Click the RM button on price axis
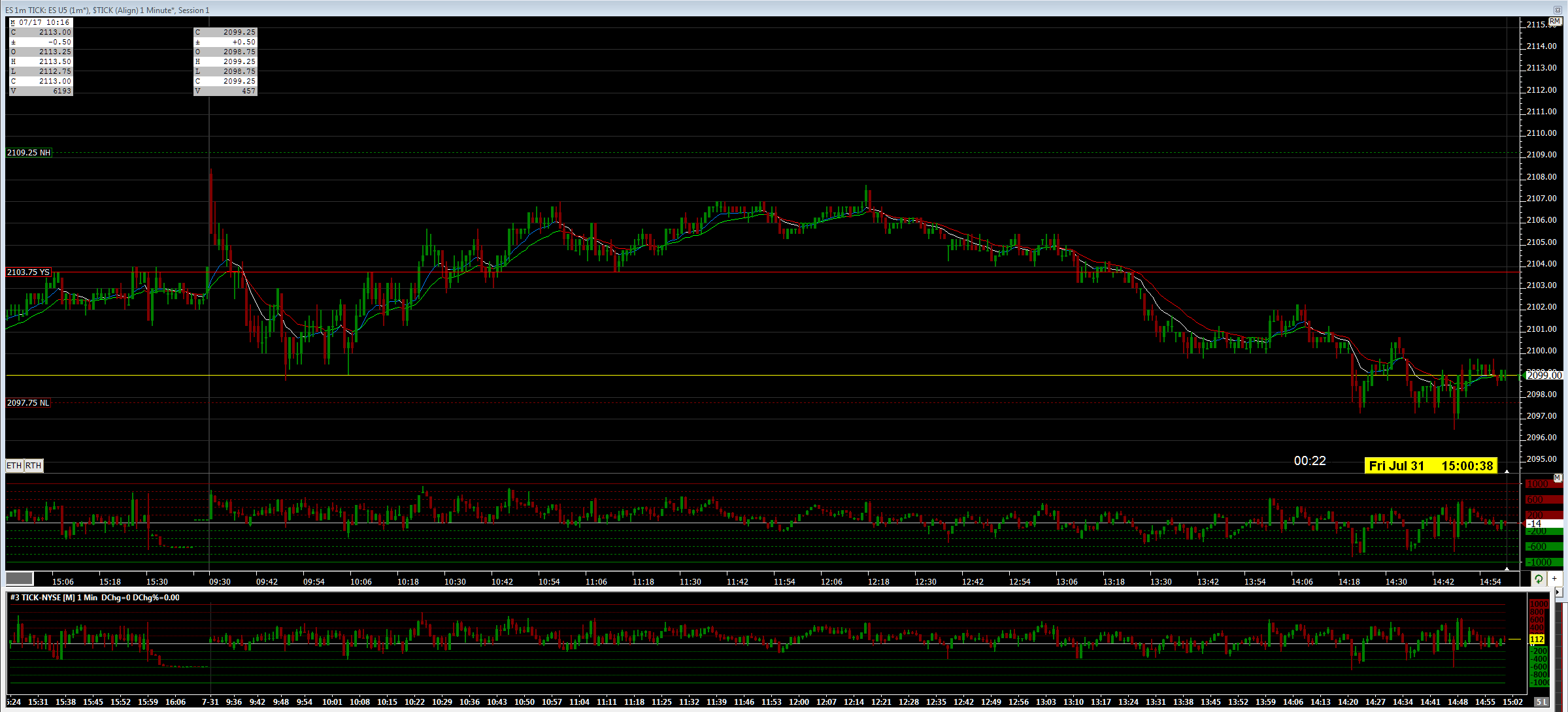Screen dimensions: 1568x712 point(1555,22)
